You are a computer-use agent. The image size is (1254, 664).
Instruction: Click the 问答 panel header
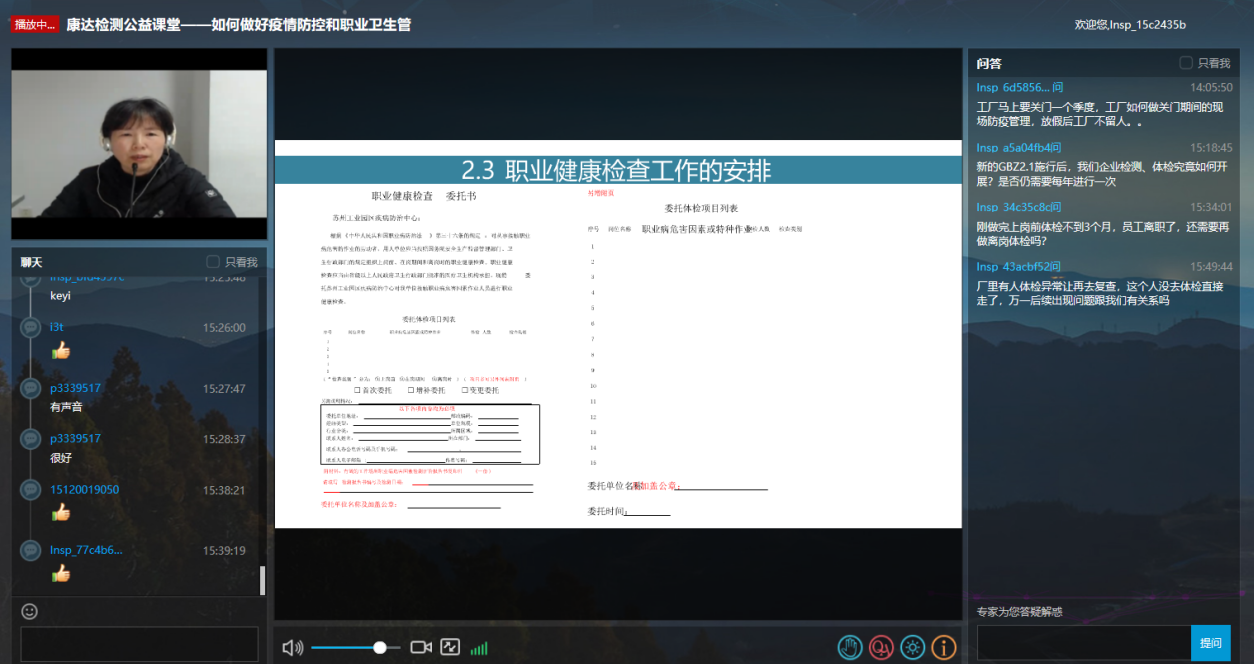click(x=989, y=63)
